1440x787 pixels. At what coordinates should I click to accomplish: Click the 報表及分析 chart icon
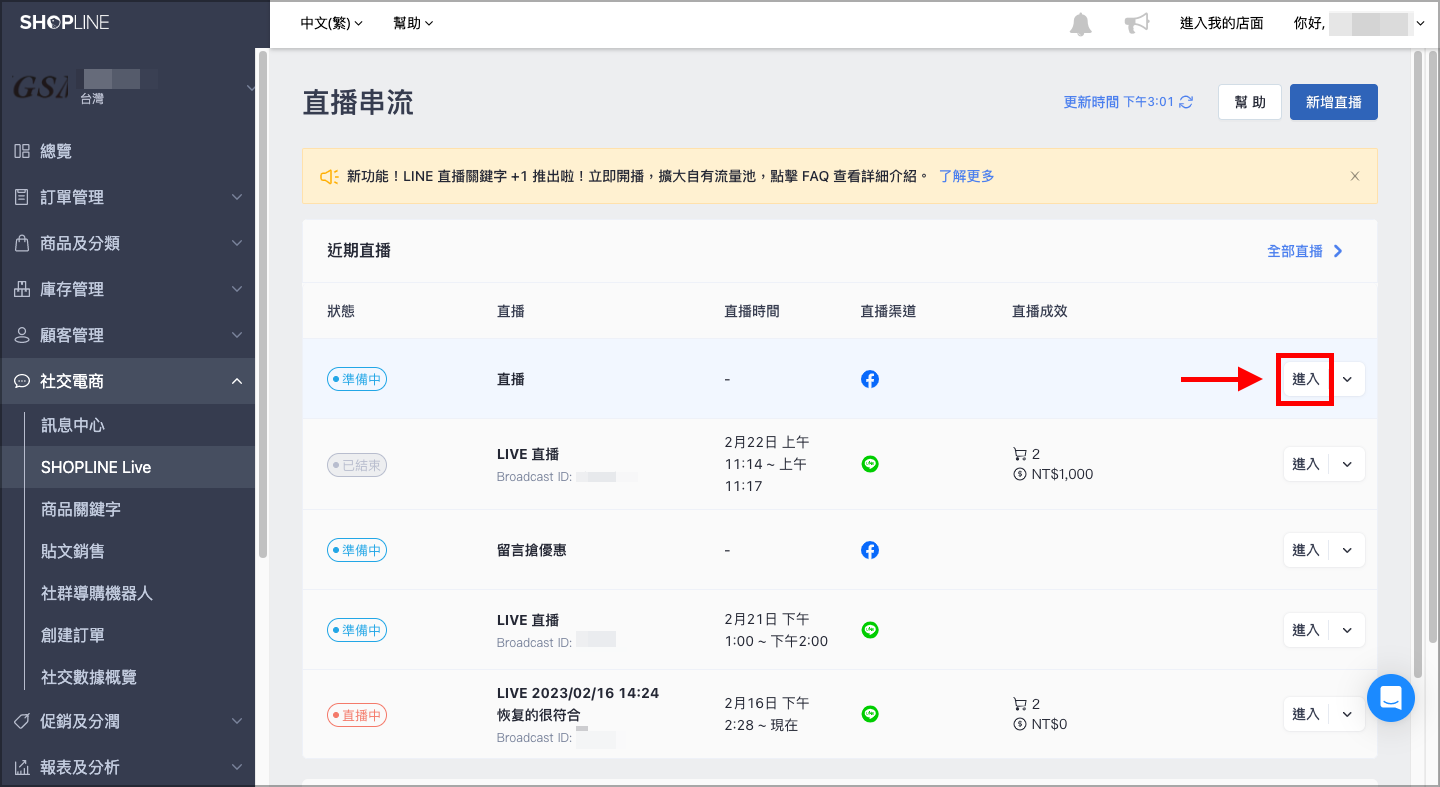21,767
